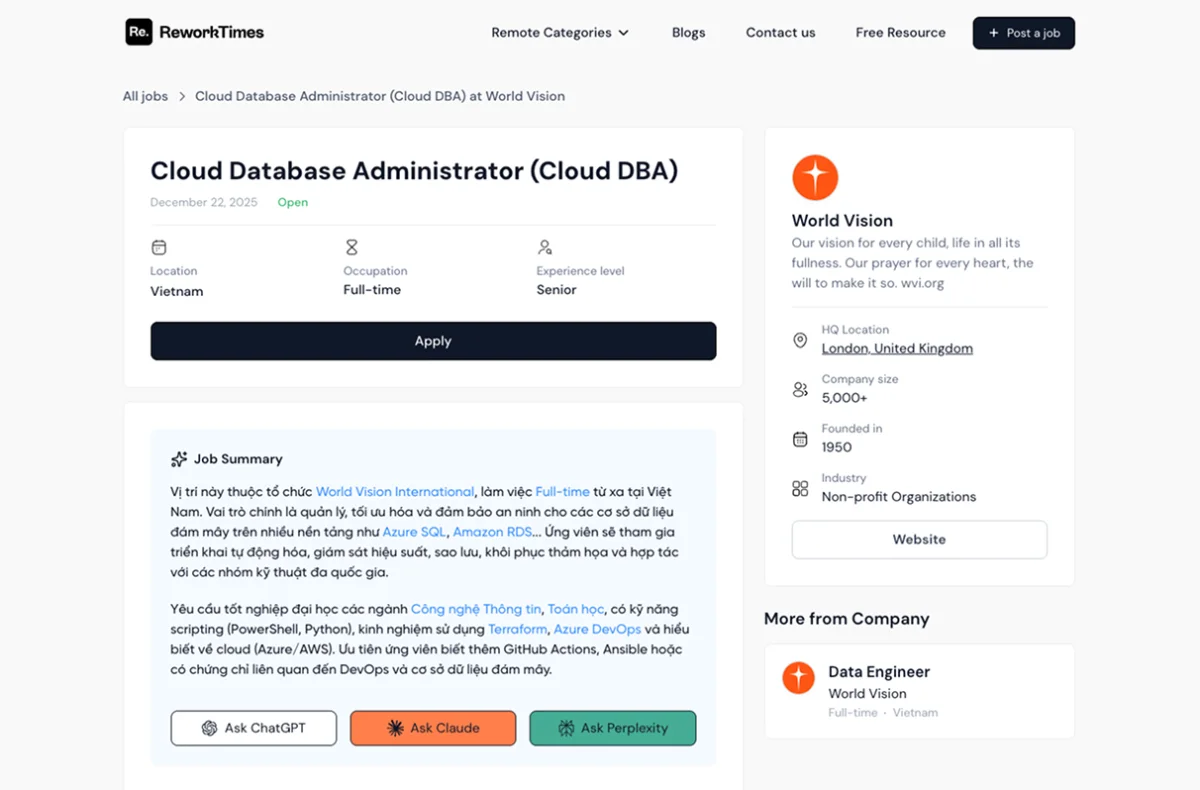Click the HQ Location pin icon
The width and height of the screenshot is (1200, 790).
(x=800, y=340)
